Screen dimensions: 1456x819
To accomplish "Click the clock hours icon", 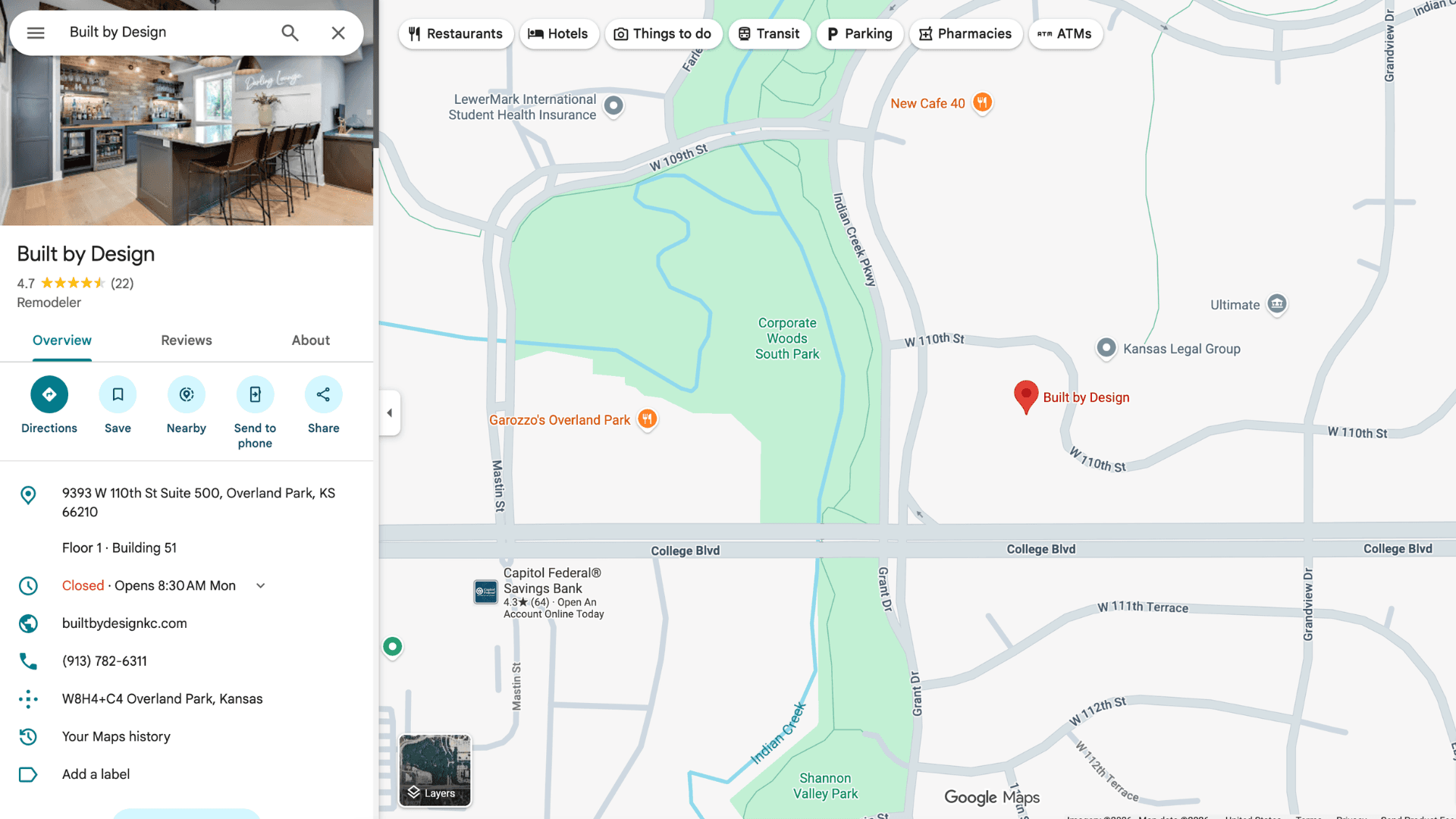I will (x=28, y=585).
